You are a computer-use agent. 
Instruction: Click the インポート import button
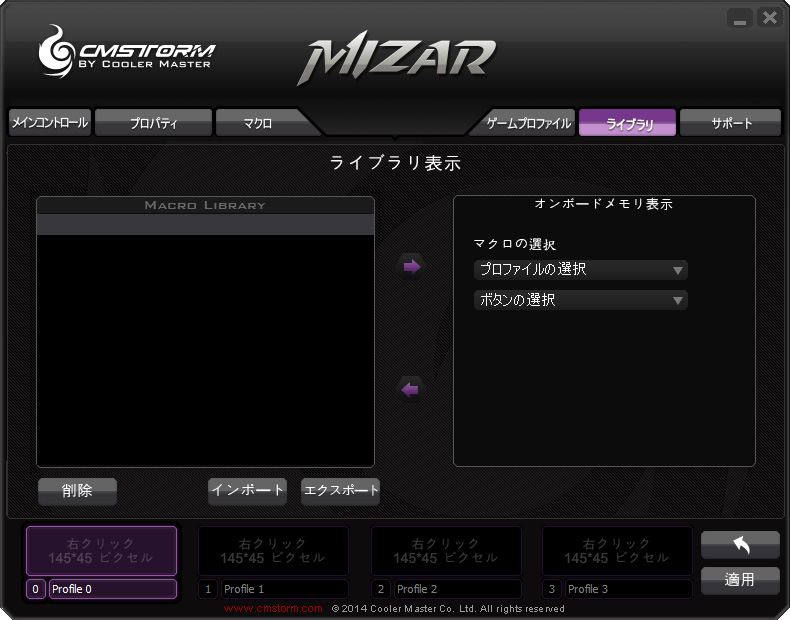[247, 491]
